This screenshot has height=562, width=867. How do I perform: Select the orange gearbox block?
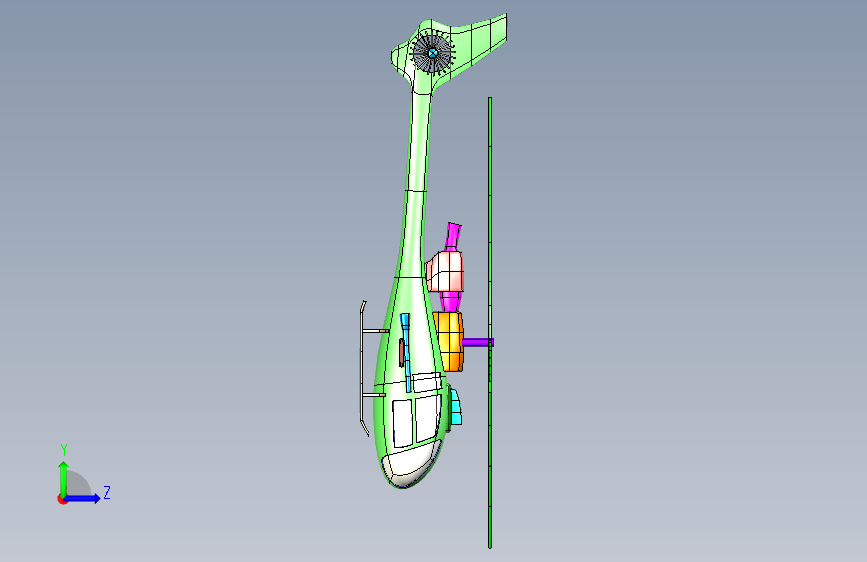[x=449, y=341]
